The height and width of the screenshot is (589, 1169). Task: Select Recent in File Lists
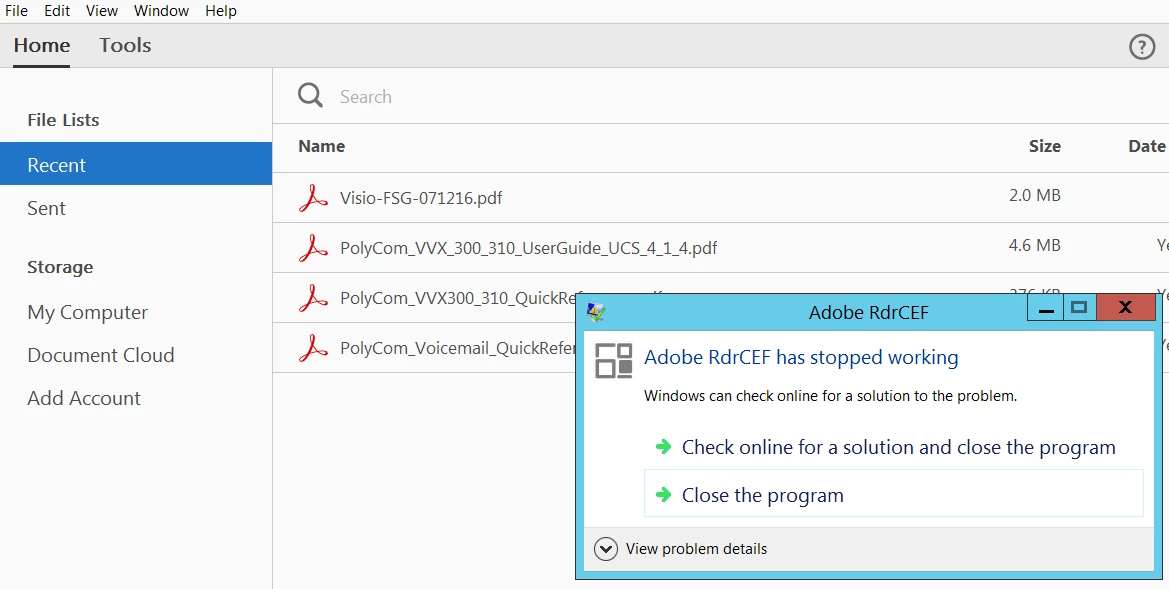136,164
